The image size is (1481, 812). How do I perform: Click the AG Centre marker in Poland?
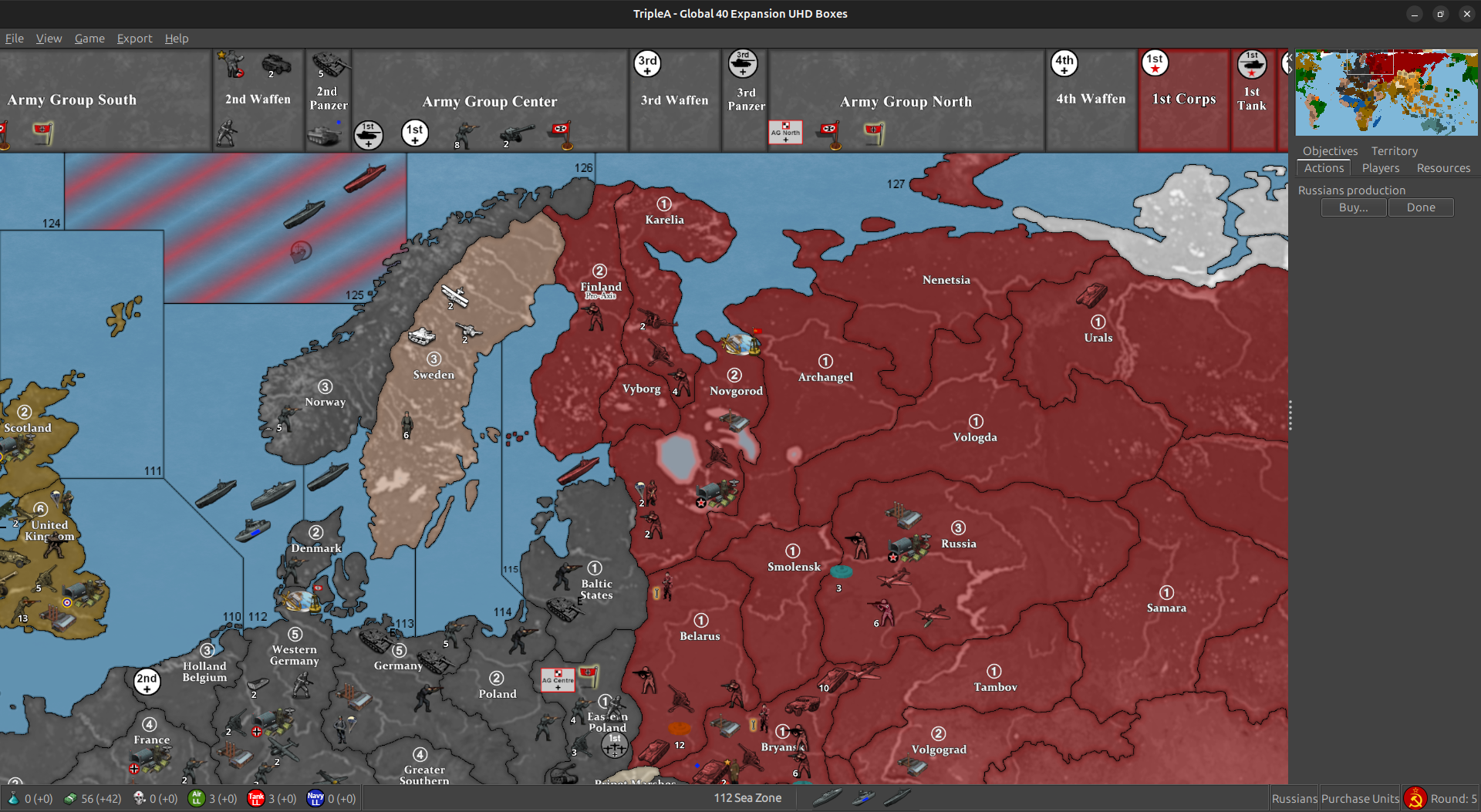pyautogui.click(x=558, y=679)
